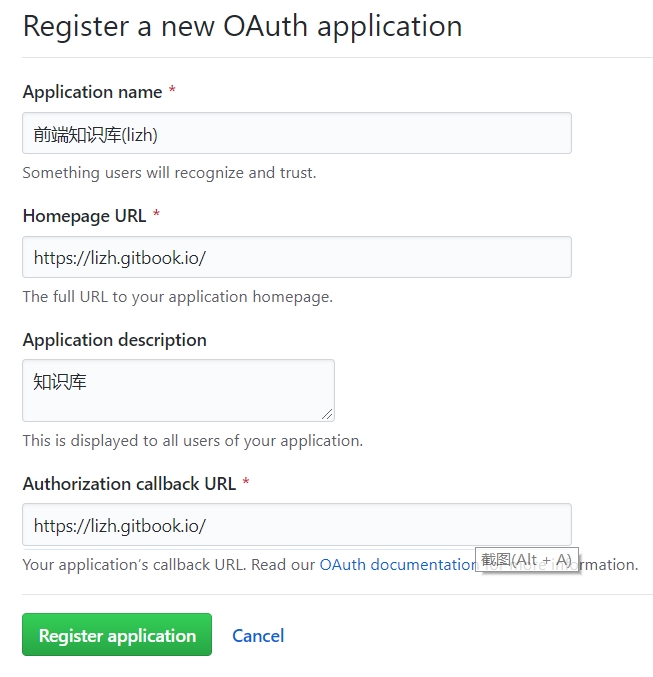Click "Something users will recognize and trust" hint
Viewport: 653px width, 677px height.
[x=169, y=173]
